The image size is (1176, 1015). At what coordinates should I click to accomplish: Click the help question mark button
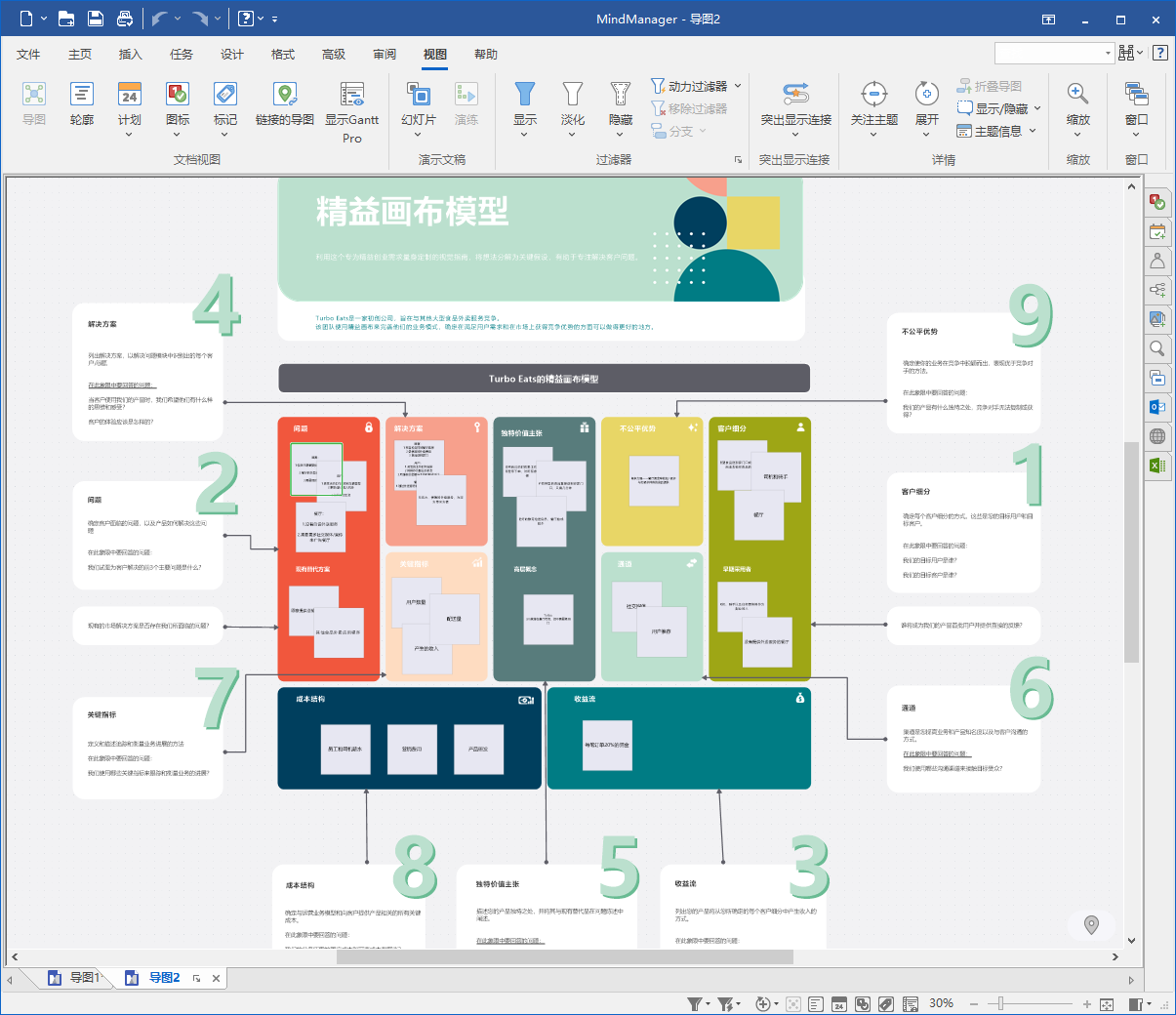point(1159,53)
